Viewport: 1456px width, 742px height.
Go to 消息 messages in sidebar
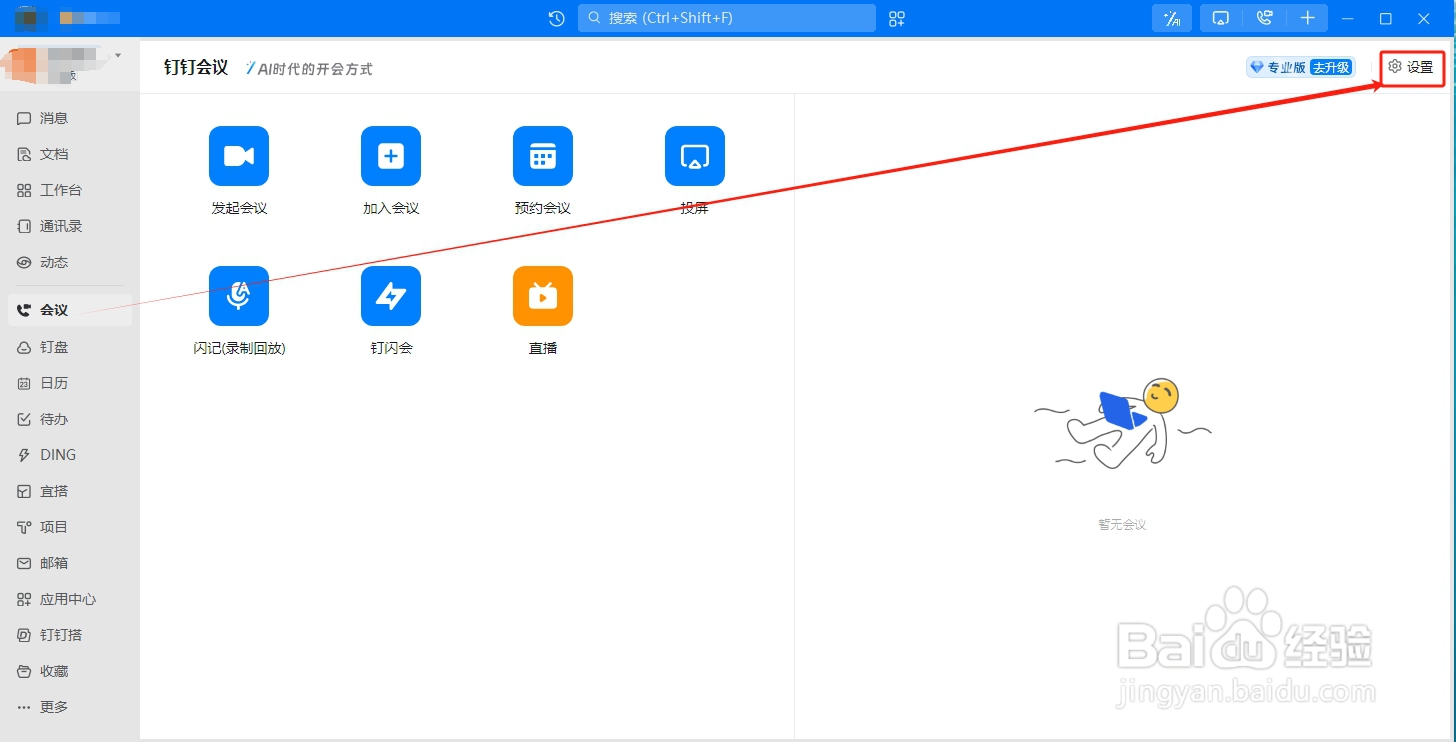pos(70,118)
